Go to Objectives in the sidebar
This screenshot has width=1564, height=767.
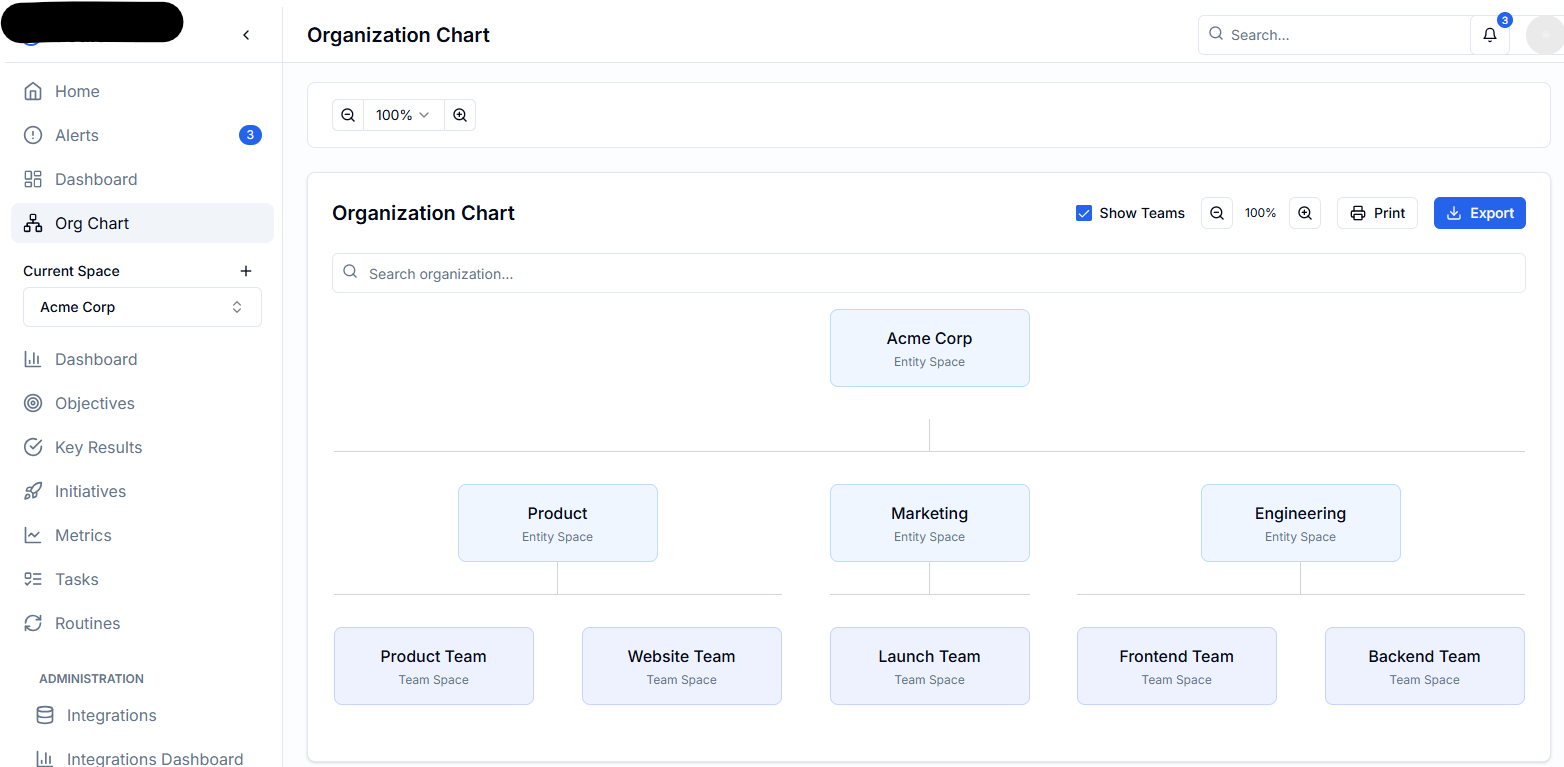[95, 403]
